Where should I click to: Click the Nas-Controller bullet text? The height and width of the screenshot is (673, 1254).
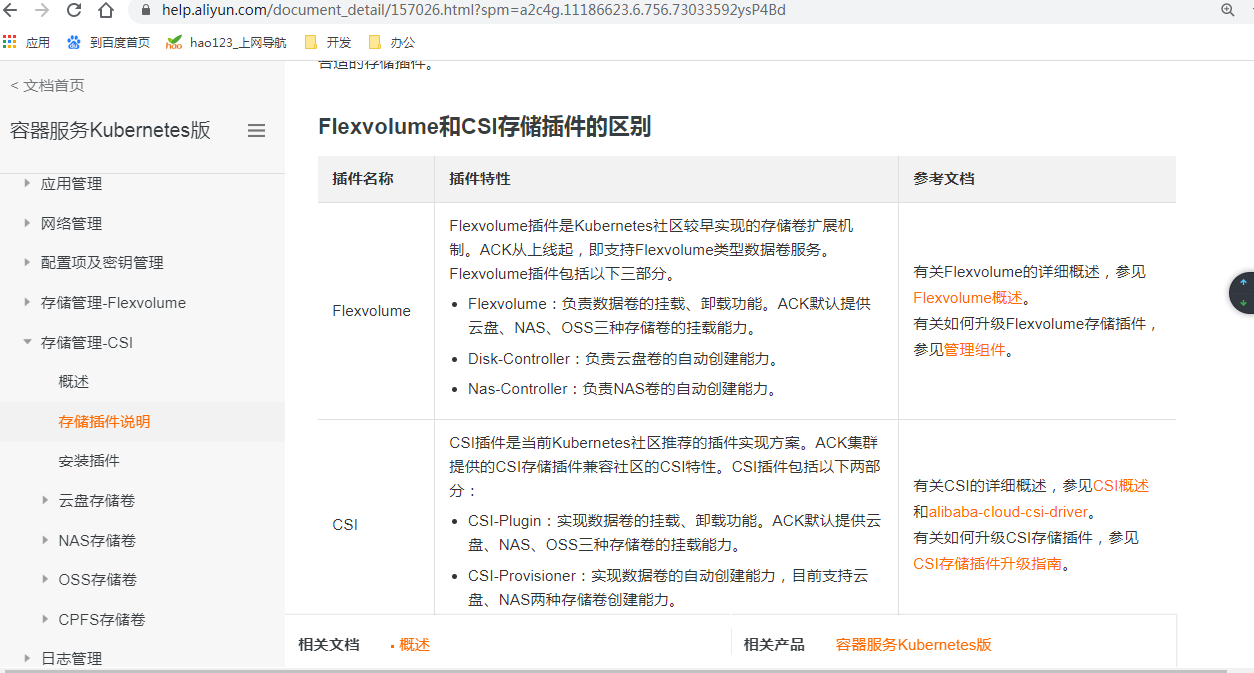623,388
